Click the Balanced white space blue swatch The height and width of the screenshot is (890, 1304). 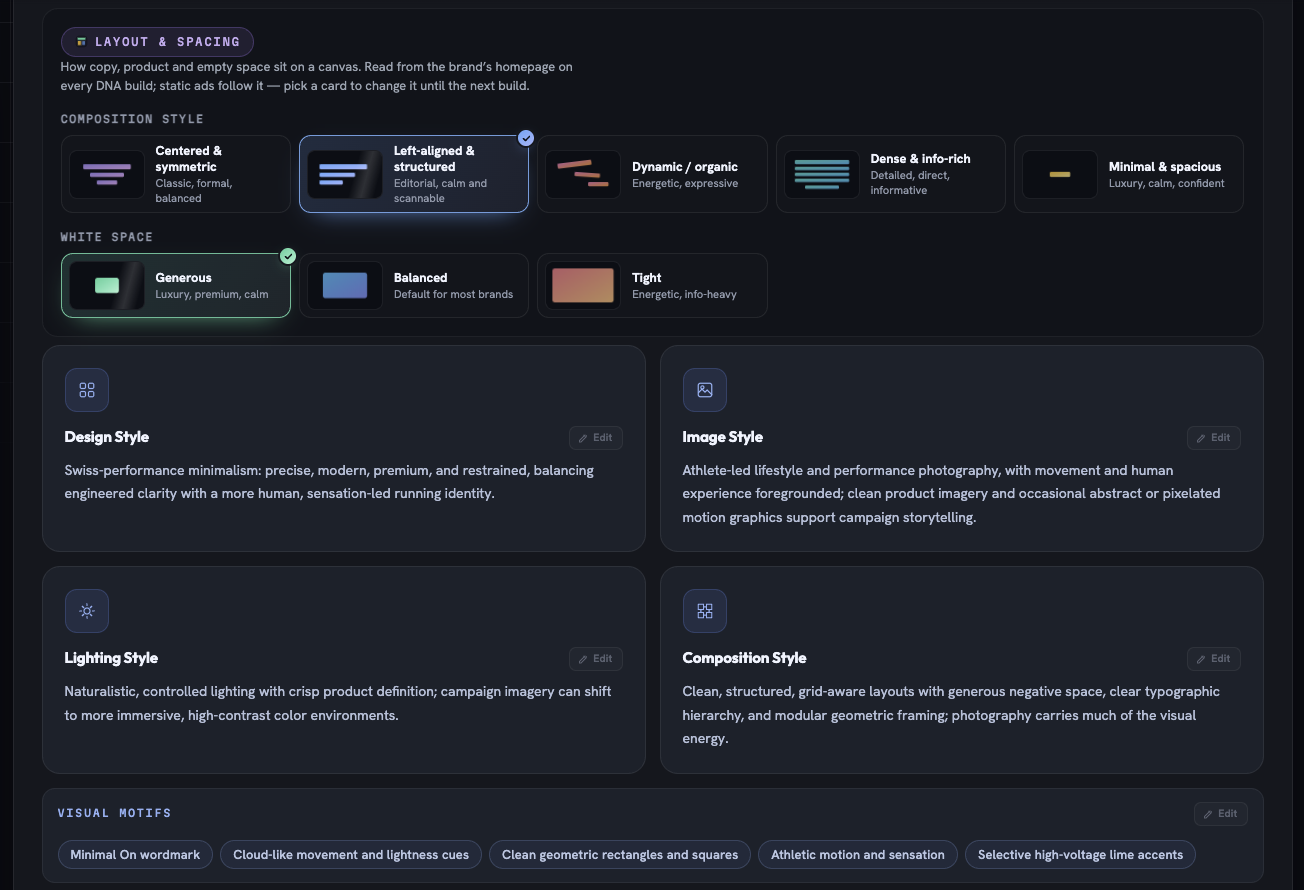pos(345,285)
